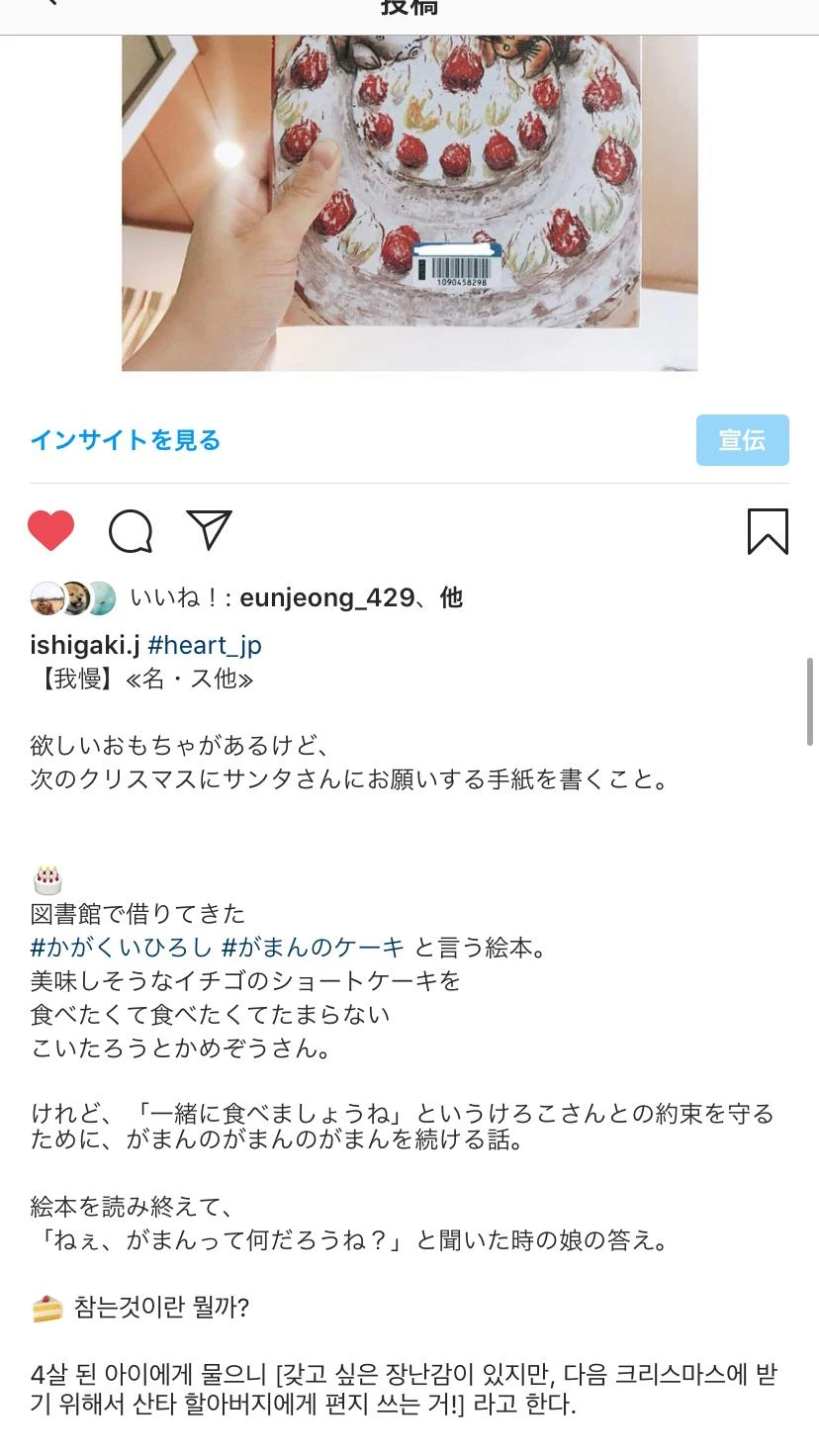Tap the back arrow in the header
This screenshot has width=819, height=1456.
[51, 4]
